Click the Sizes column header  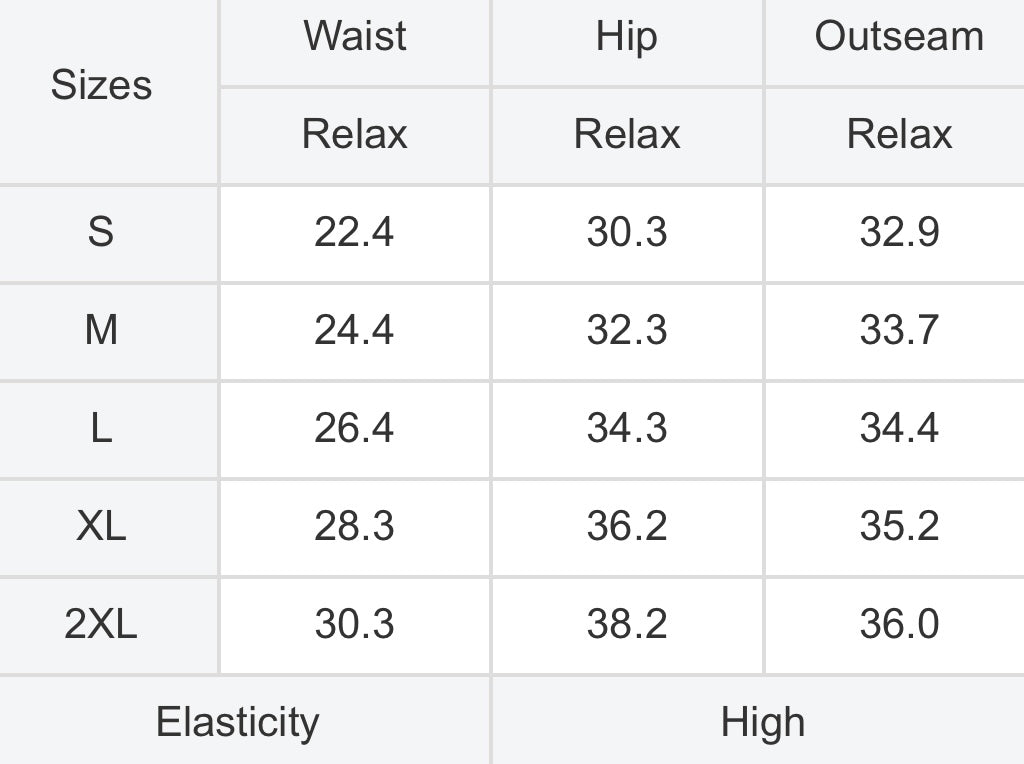[x=101, y=86]
